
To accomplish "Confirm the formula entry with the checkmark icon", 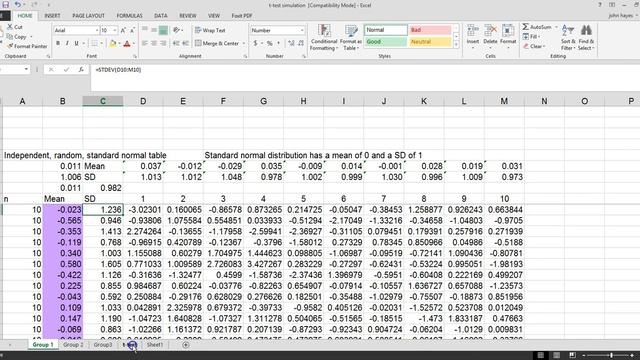I will pos(66,70).
